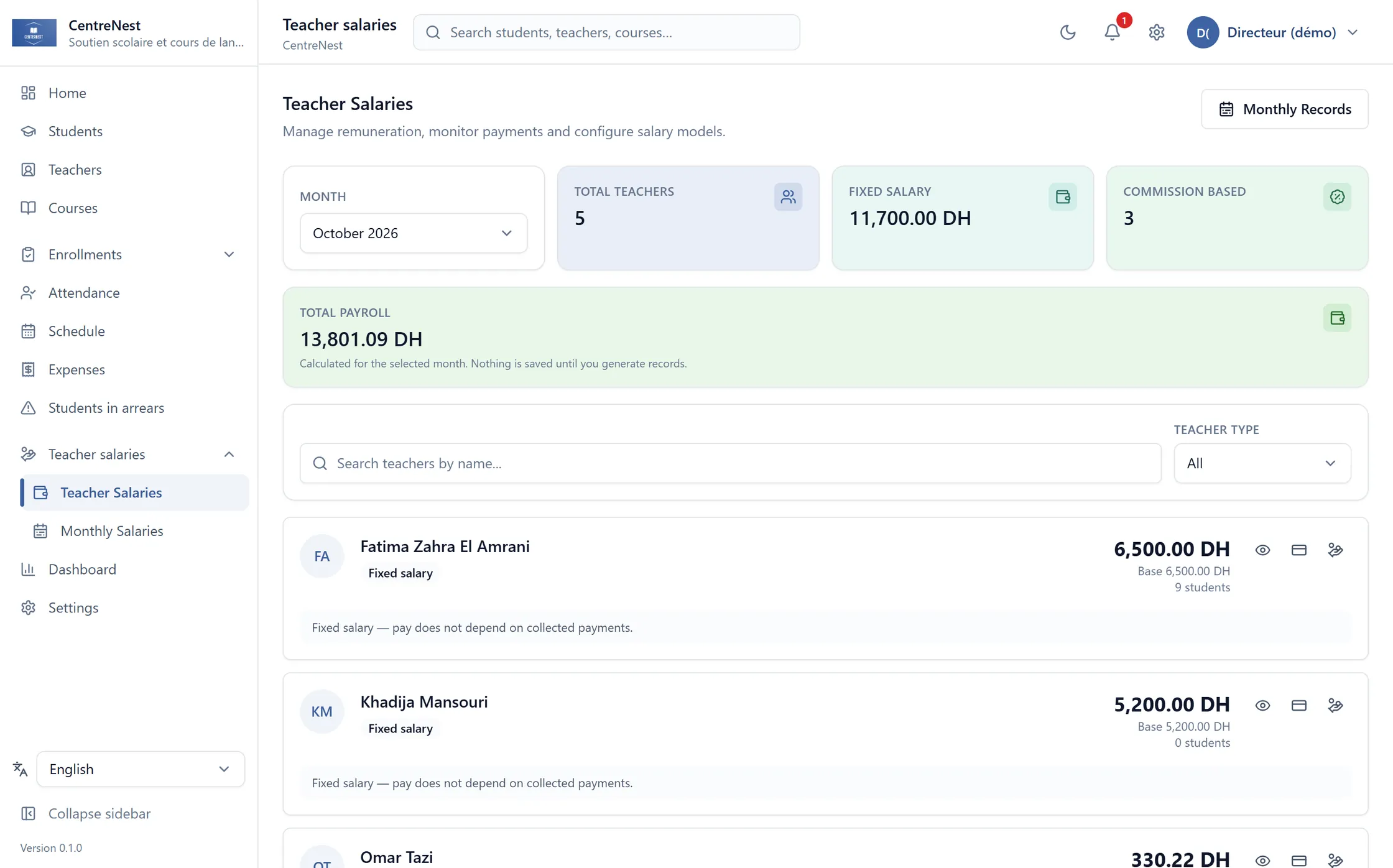Toggle dark mode moon icon
The image size is (1393, 868).
tap(1068, 32)
